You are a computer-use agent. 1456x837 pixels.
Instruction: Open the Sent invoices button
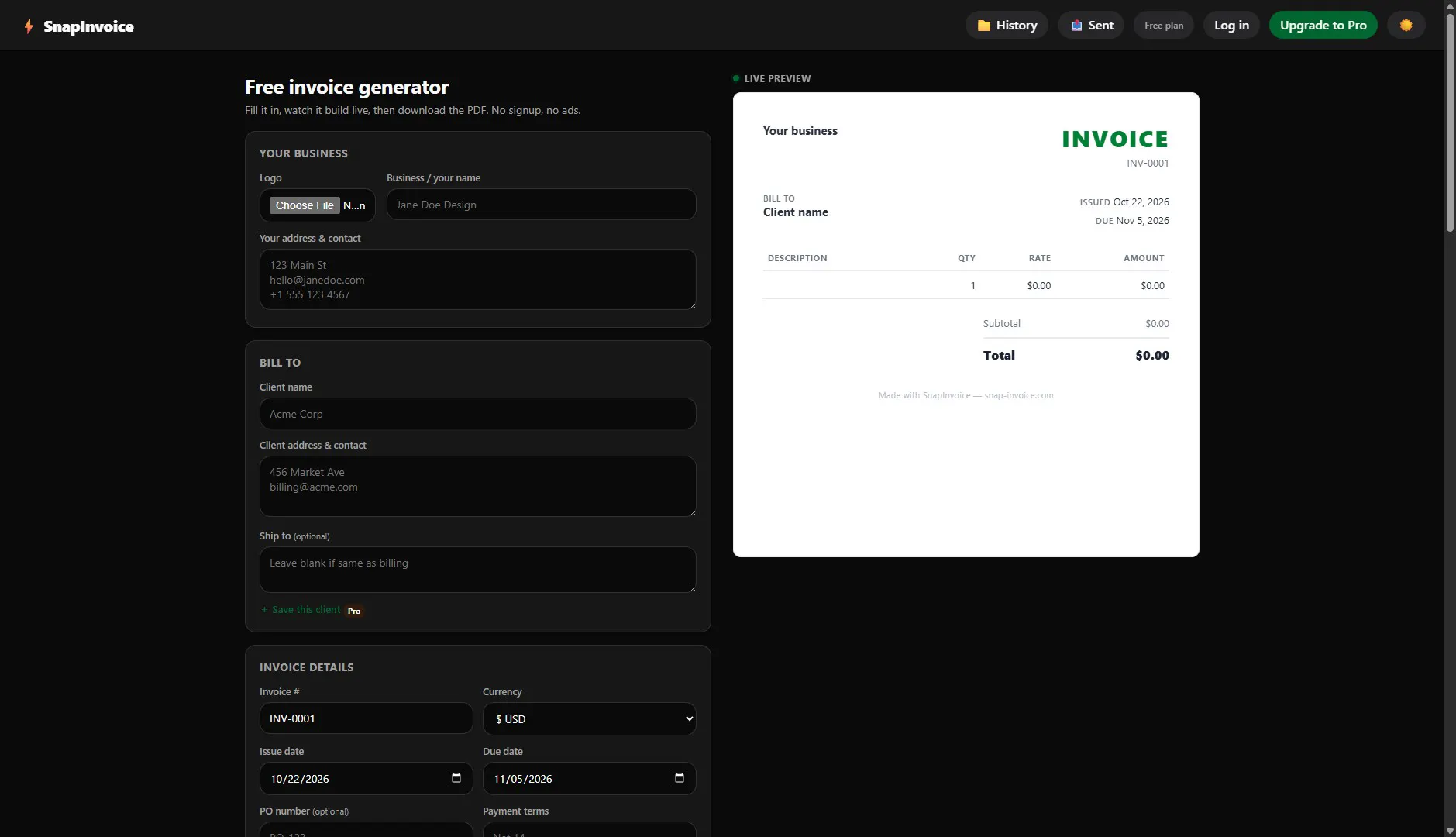tap(1091, 26)
